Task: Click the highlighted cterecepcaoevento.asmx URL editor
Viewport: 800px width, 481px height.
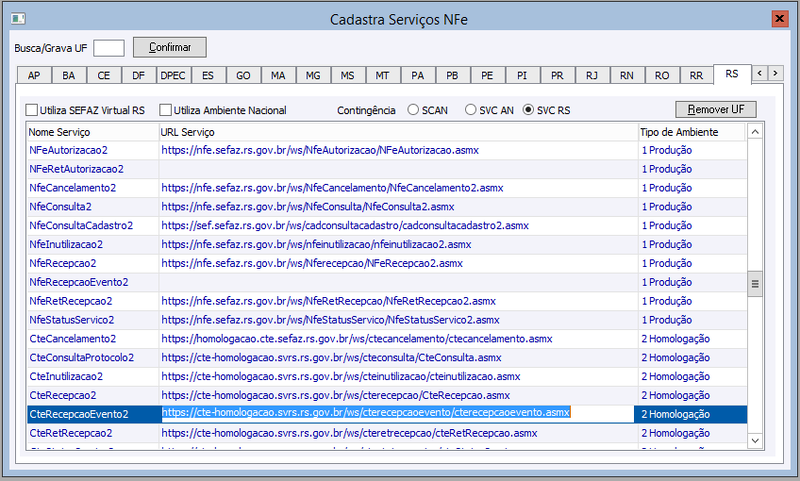Action: pyautogui.click(x=397, y=414)
